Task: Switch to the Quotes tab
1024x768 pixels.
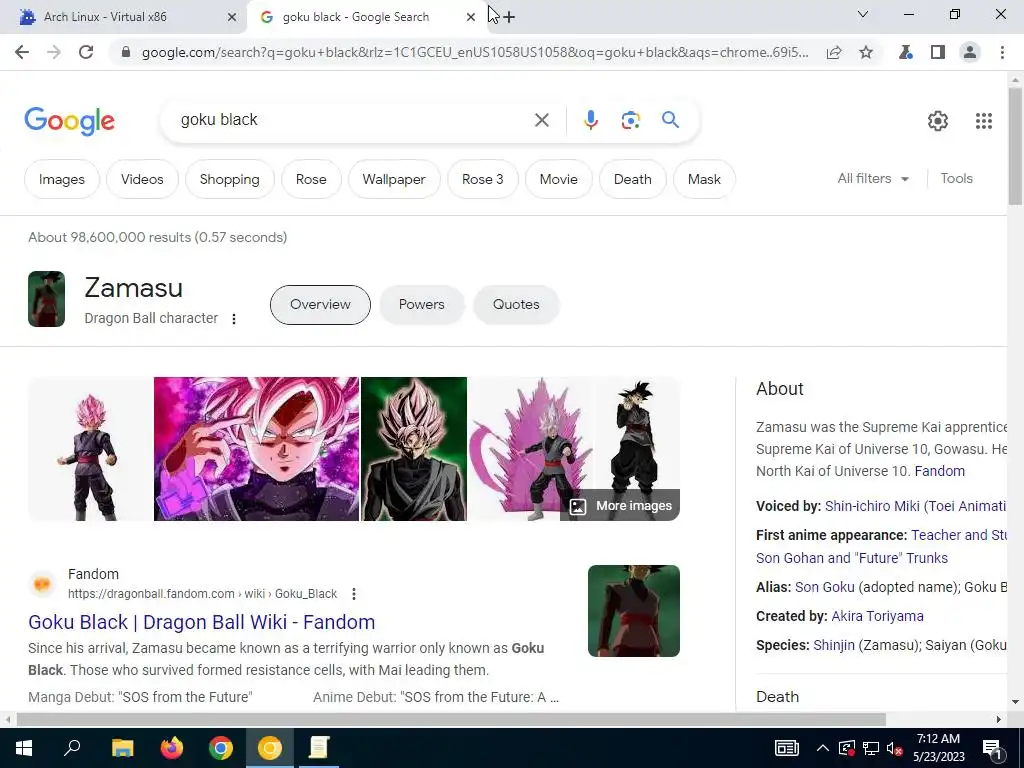Action: [x=516, y=304]
